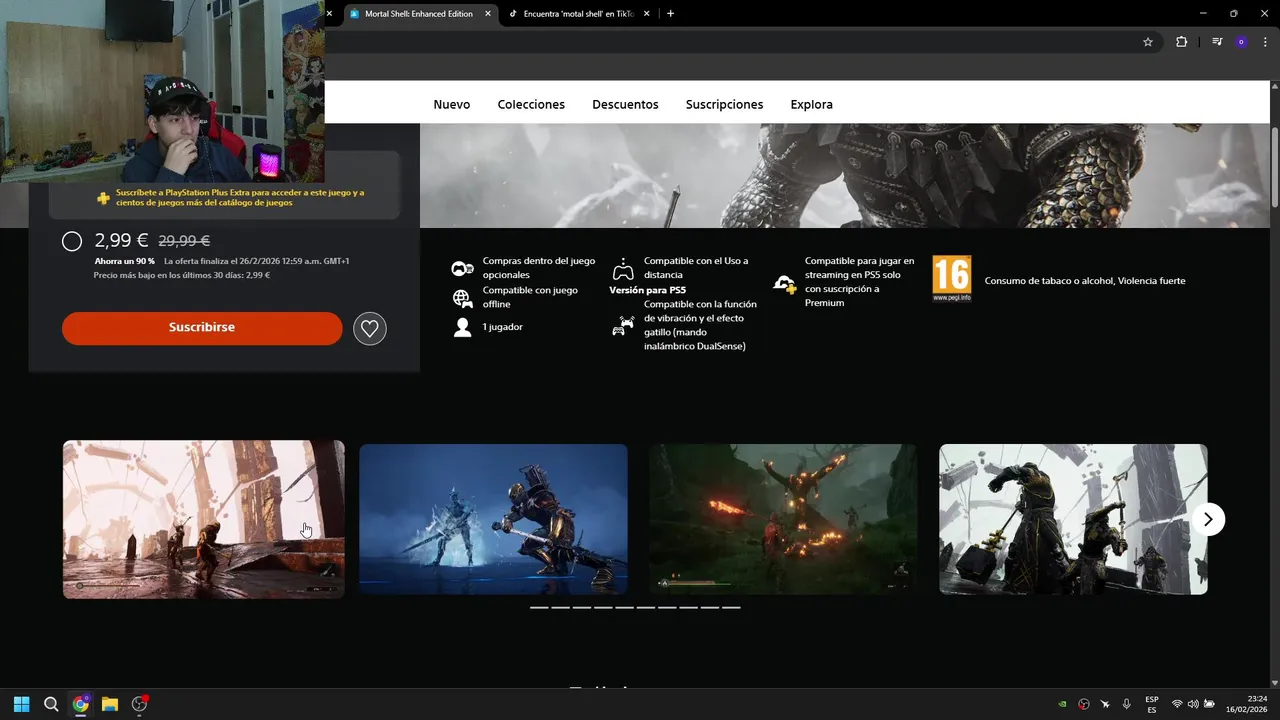Click the NVIDIA tray icon
Image resolution: width=1280 pixels, height=720 pixels.
[x=1062, y=704]
